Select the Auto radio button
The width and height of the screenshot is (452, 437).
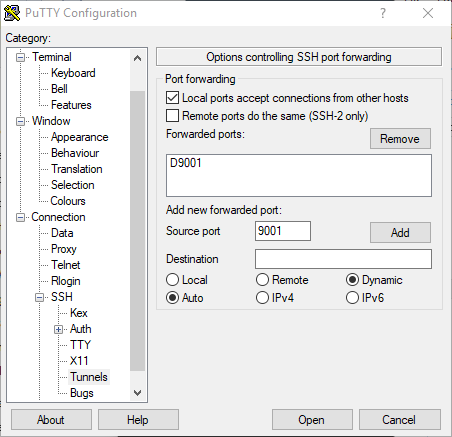click(172, 298)
